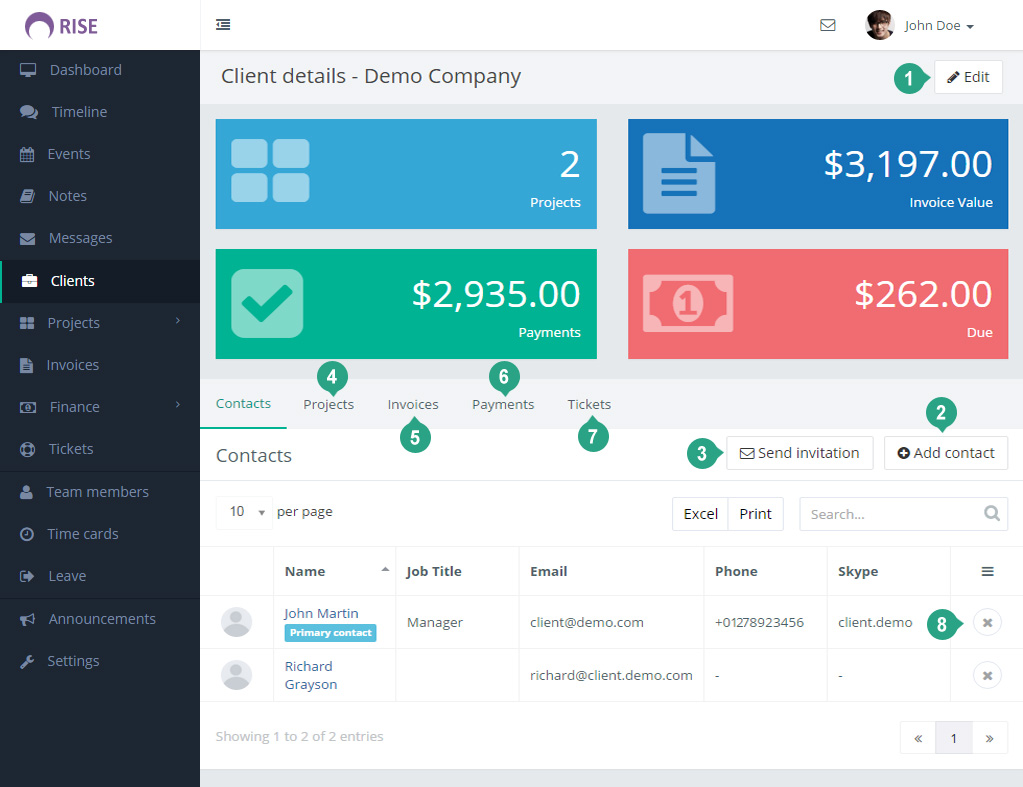Click John Doe's avatar picture
Screen dimensions: 1023x787
[879, 25]
